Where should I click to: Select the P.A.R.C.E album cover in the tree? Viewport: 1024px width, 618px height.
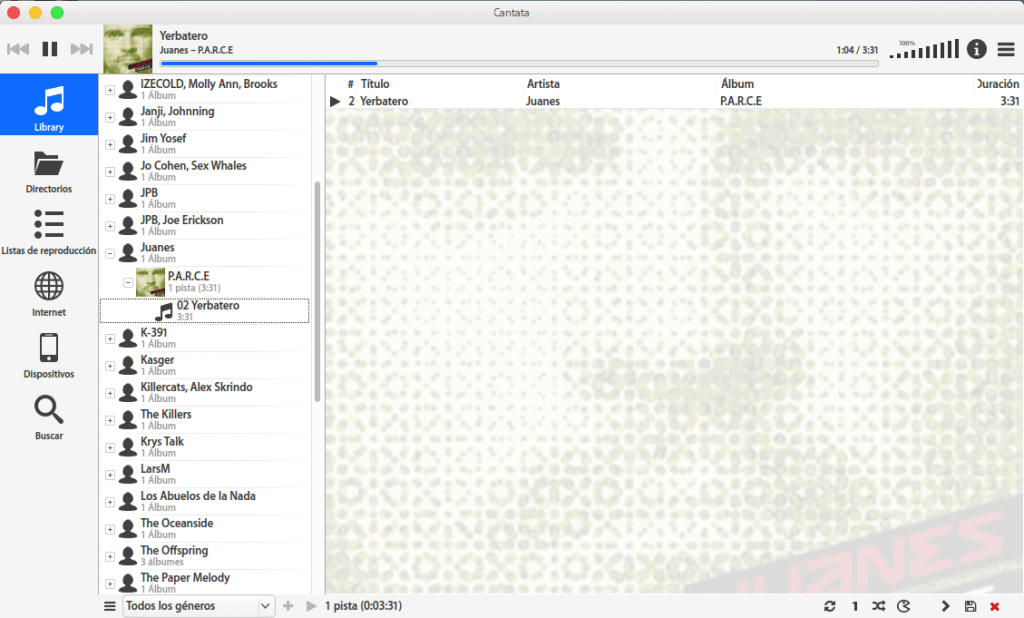(x=150, y=282)
